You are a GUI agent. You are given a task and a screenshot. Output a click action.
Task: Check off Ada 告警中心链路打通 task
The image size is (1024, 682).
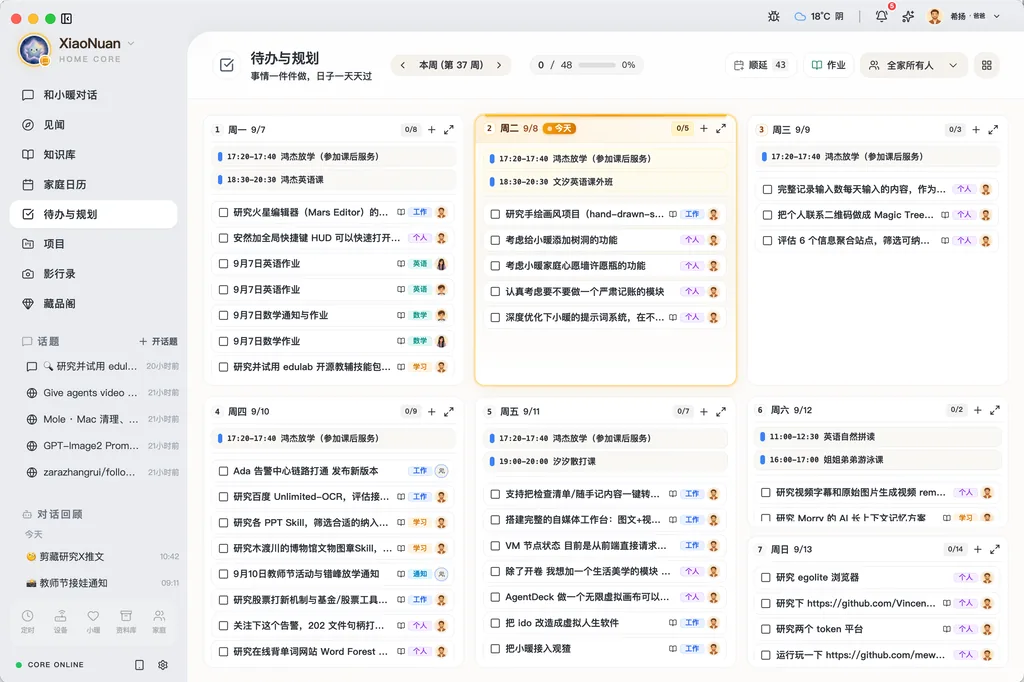click(x=223, y=471)
